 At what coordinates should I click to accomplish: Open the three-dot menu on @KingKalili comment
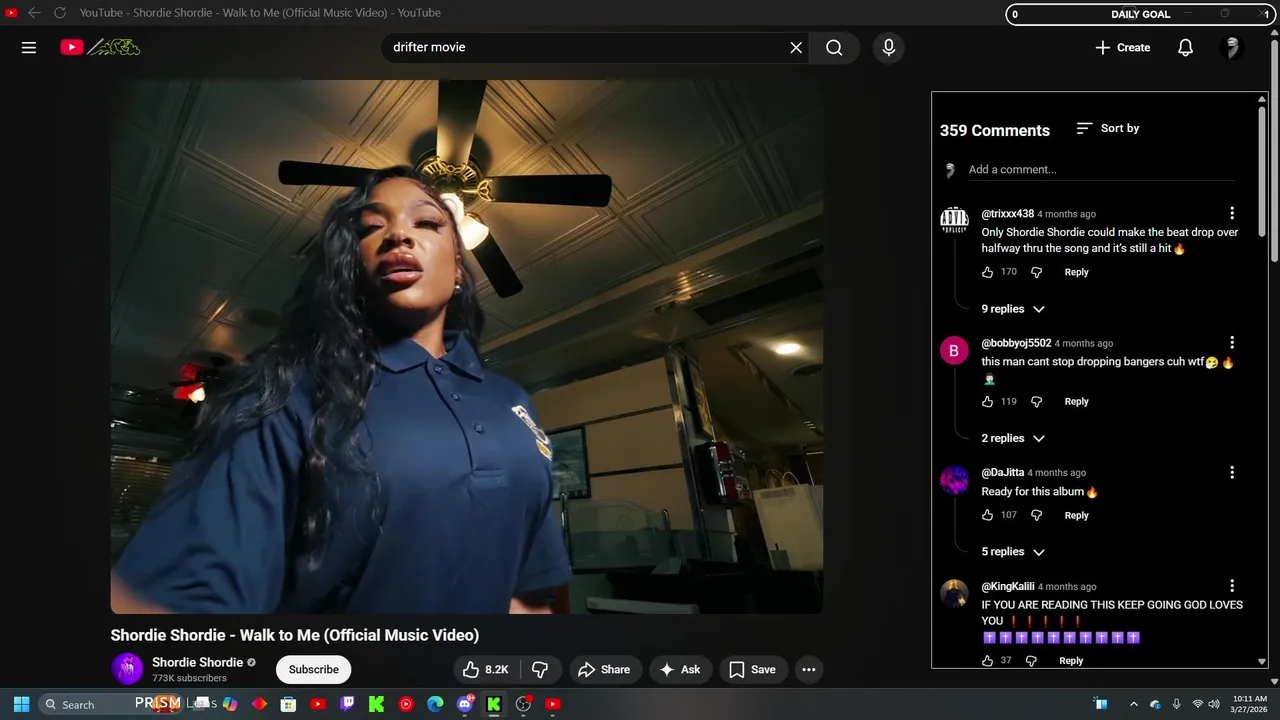tap(1232, 586)
